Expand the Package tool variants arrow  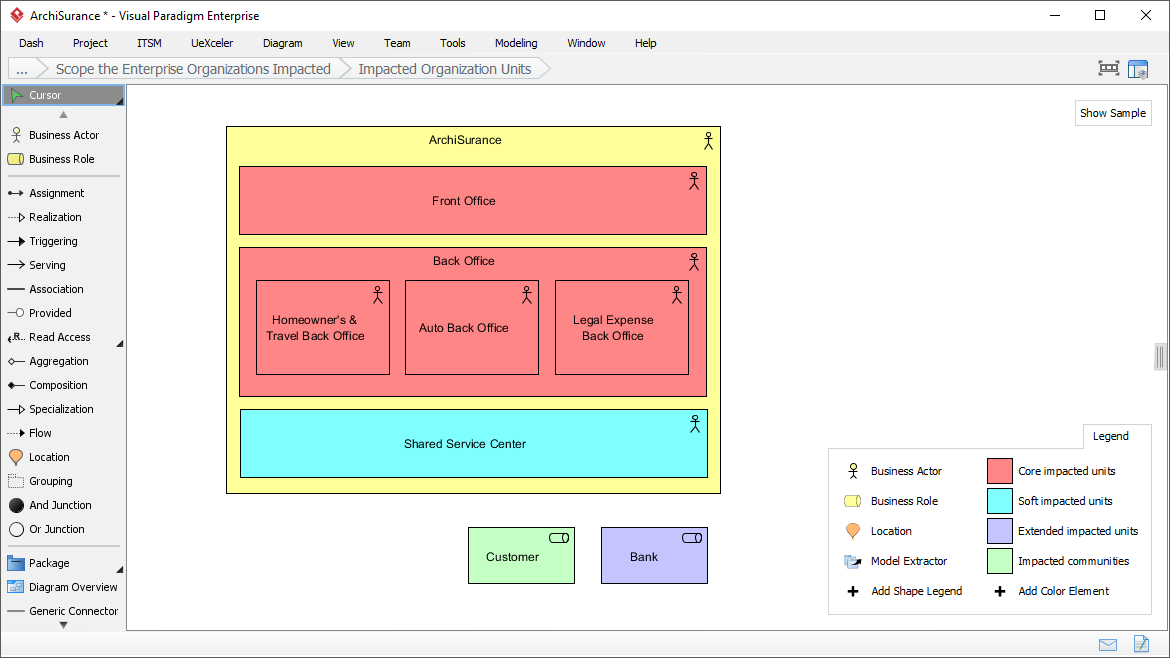(x=119, y=569)
